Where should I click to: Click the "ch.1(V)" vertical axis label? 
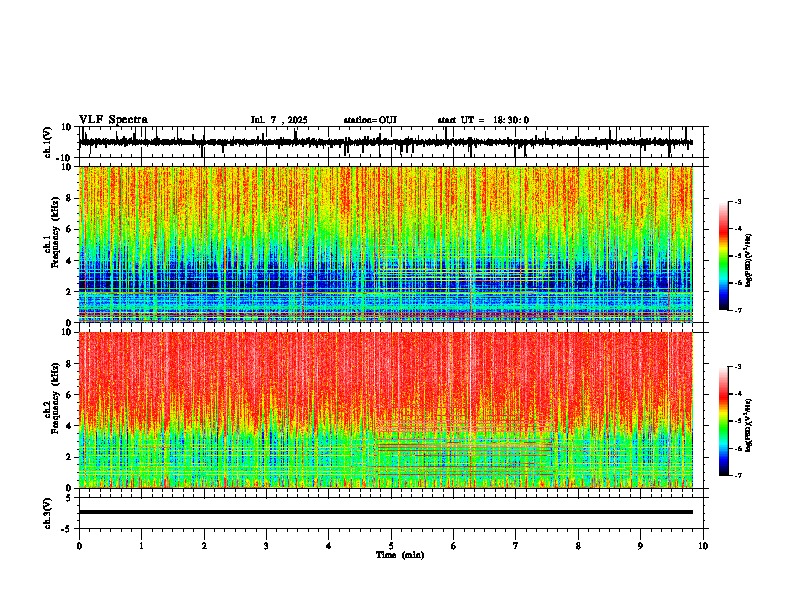tap(48, 142)
